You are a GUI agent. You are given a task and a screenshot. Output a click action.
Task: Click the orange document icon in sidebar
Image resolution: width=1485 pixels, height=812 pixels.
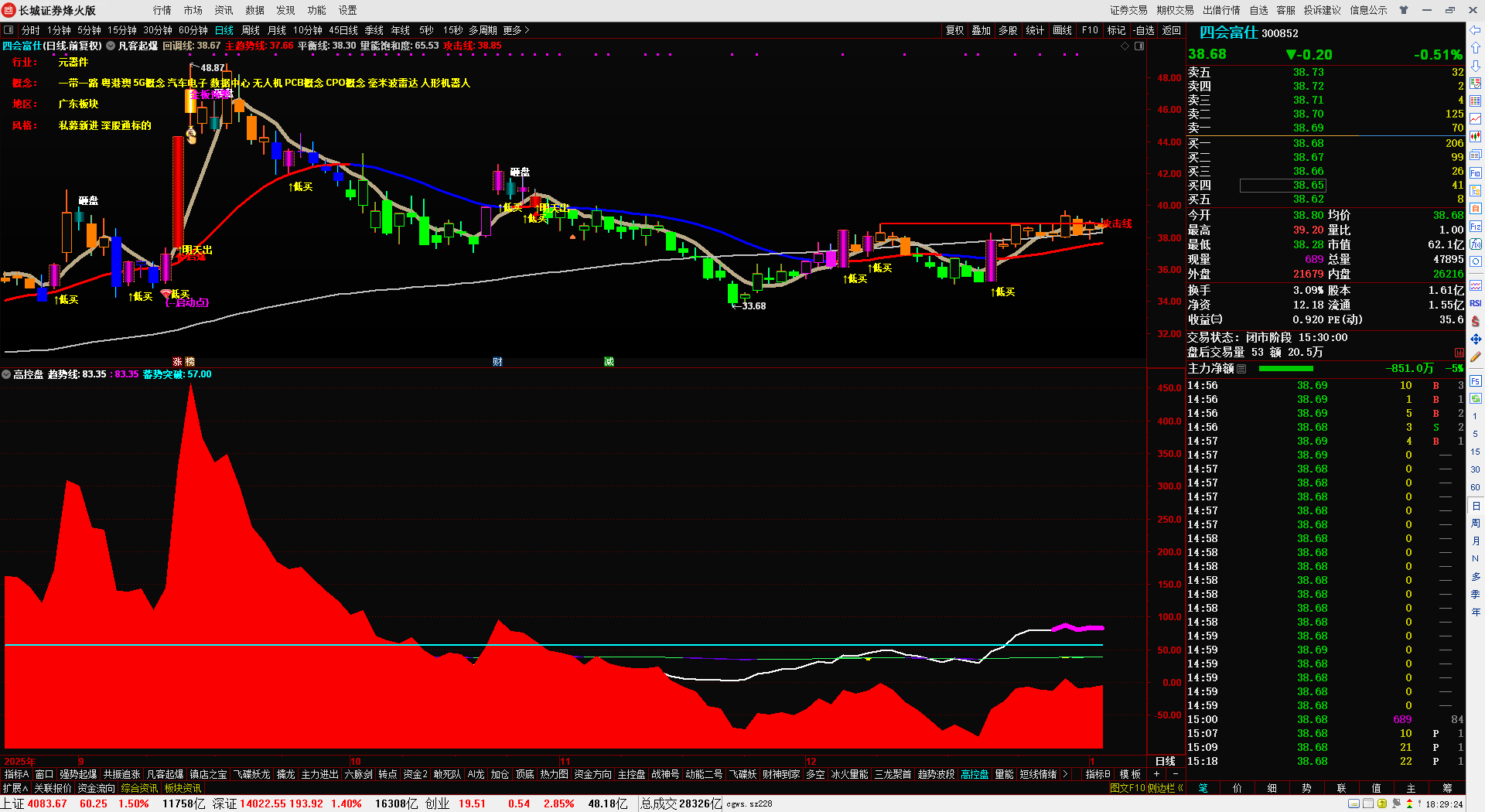pos(1476,209)
